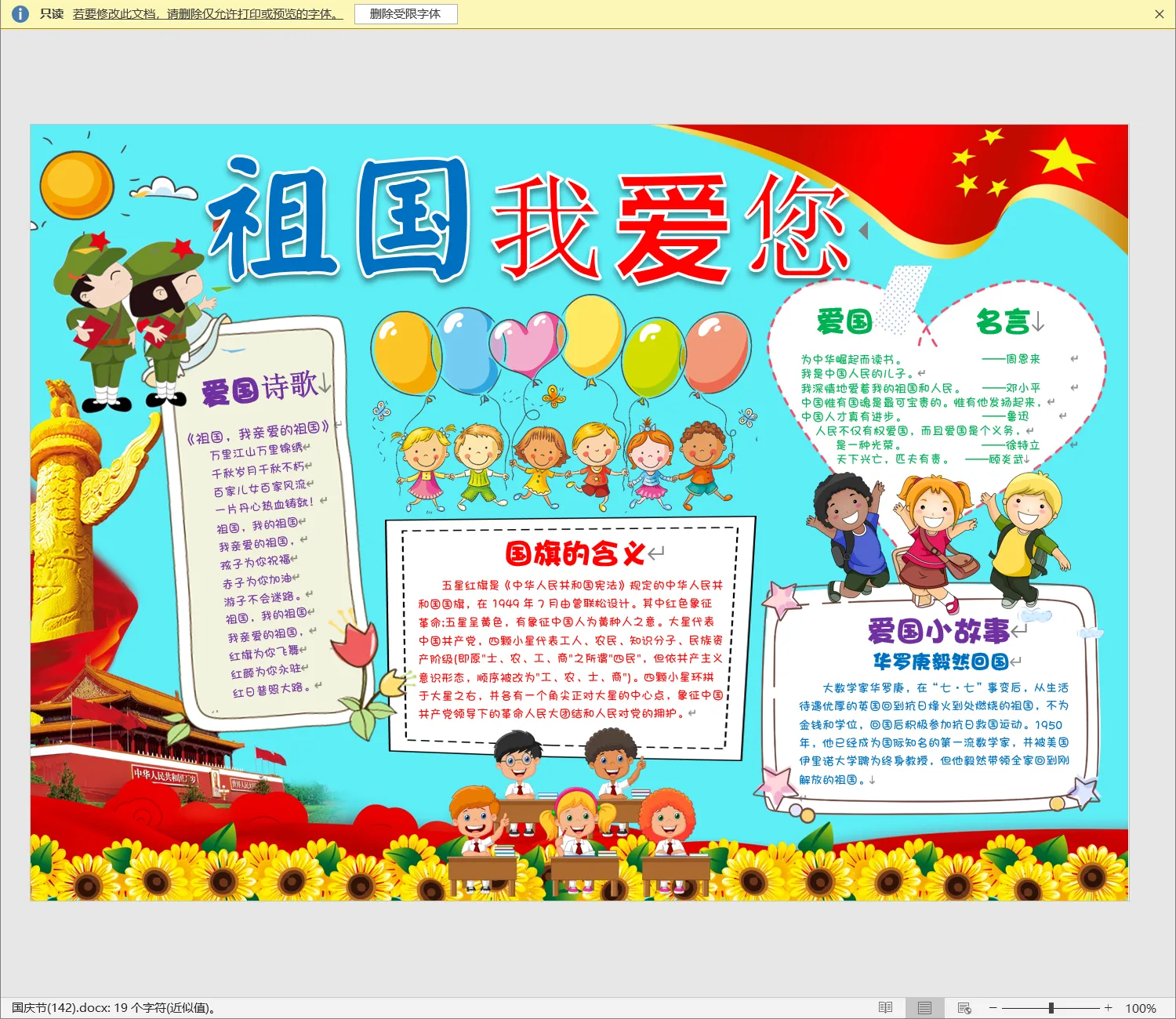This screenshot has height=1019, width=1176.
Task: Click the poem line 万里江山万里锦绣
Action: point(256,451)
